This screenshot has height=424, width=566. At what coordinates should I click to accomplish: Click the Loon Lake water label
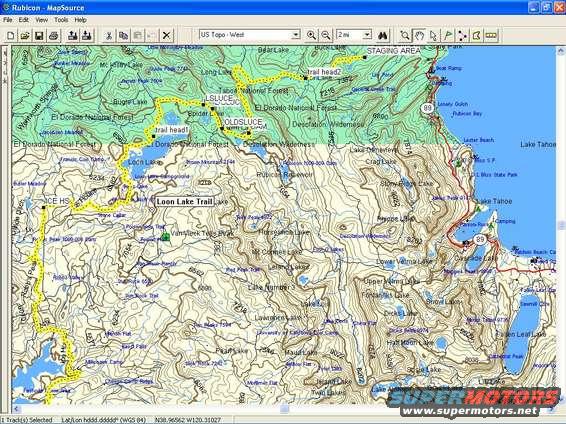[143, 162]
